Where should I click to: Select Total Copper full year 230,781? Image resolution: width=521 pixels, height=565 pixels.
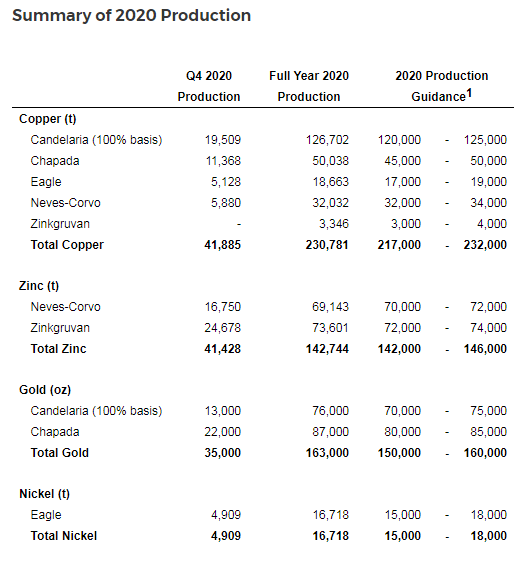pyautogui.click(x=327, y=245)
